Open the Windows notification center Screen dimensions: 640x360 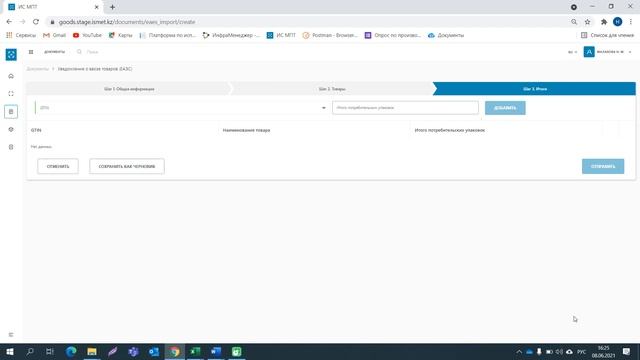click(627, 351)
